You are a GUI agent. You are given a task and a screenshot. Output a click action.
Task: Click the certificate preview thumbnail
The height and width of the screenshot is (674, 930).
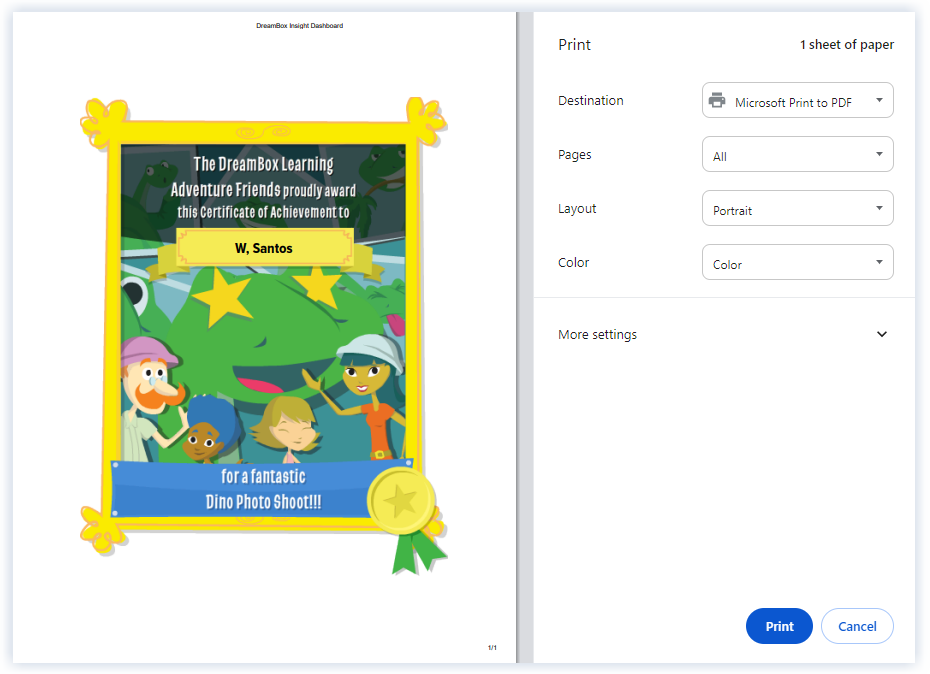tap(264, 335)
